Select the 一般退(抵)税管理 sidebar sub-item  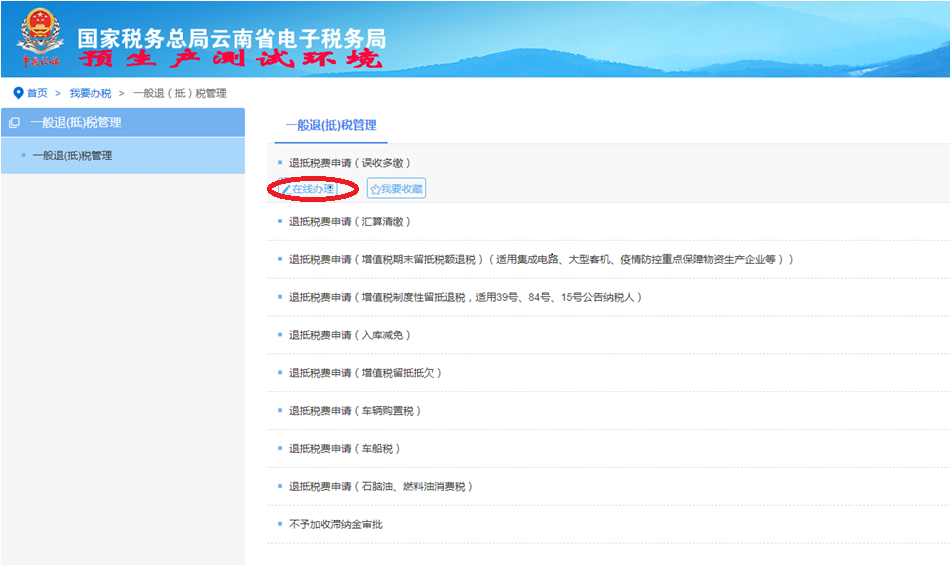(x=72, y=156)
